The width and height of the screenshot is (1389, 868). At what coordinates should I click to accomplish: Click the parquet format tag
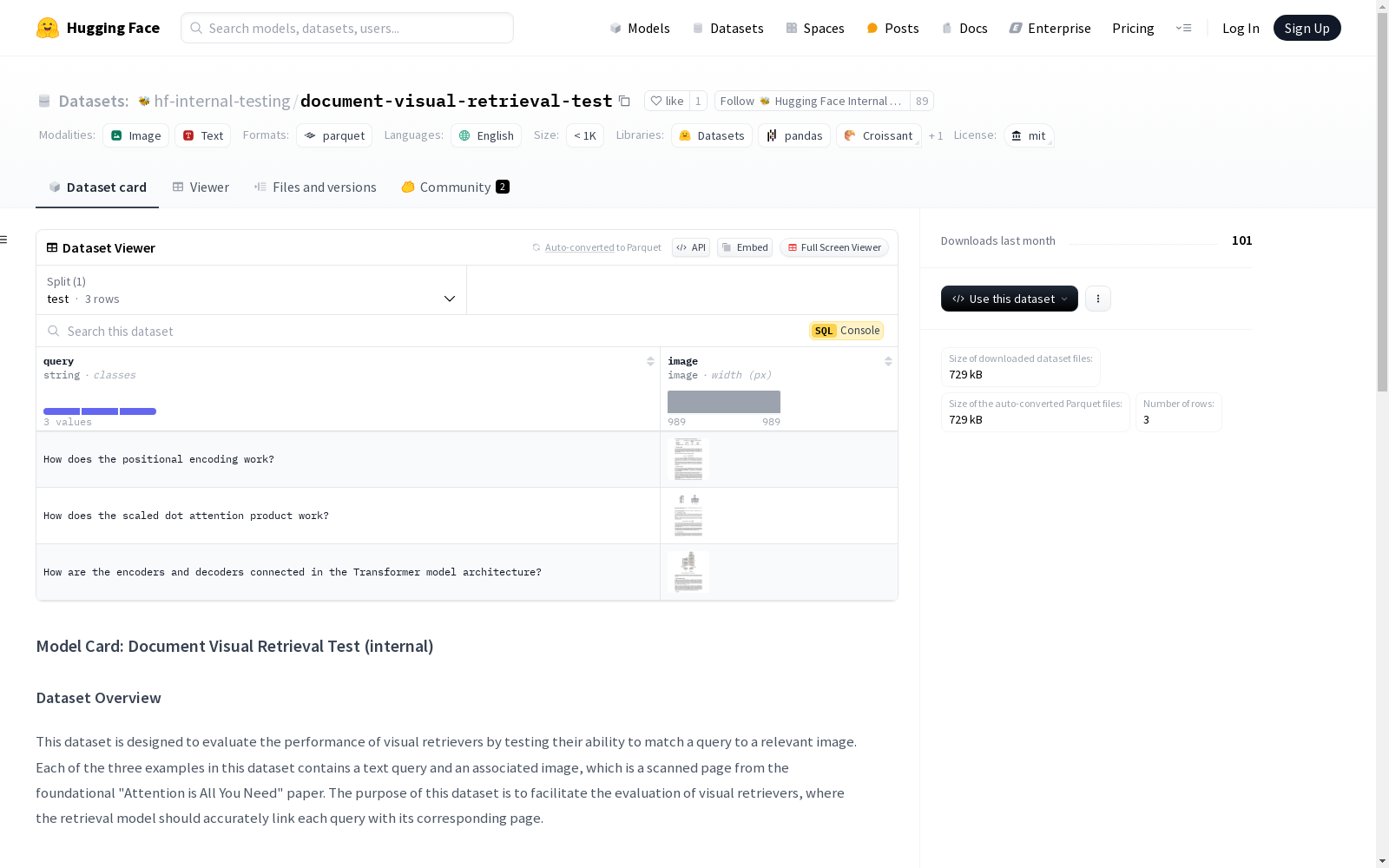pos(334,135)
